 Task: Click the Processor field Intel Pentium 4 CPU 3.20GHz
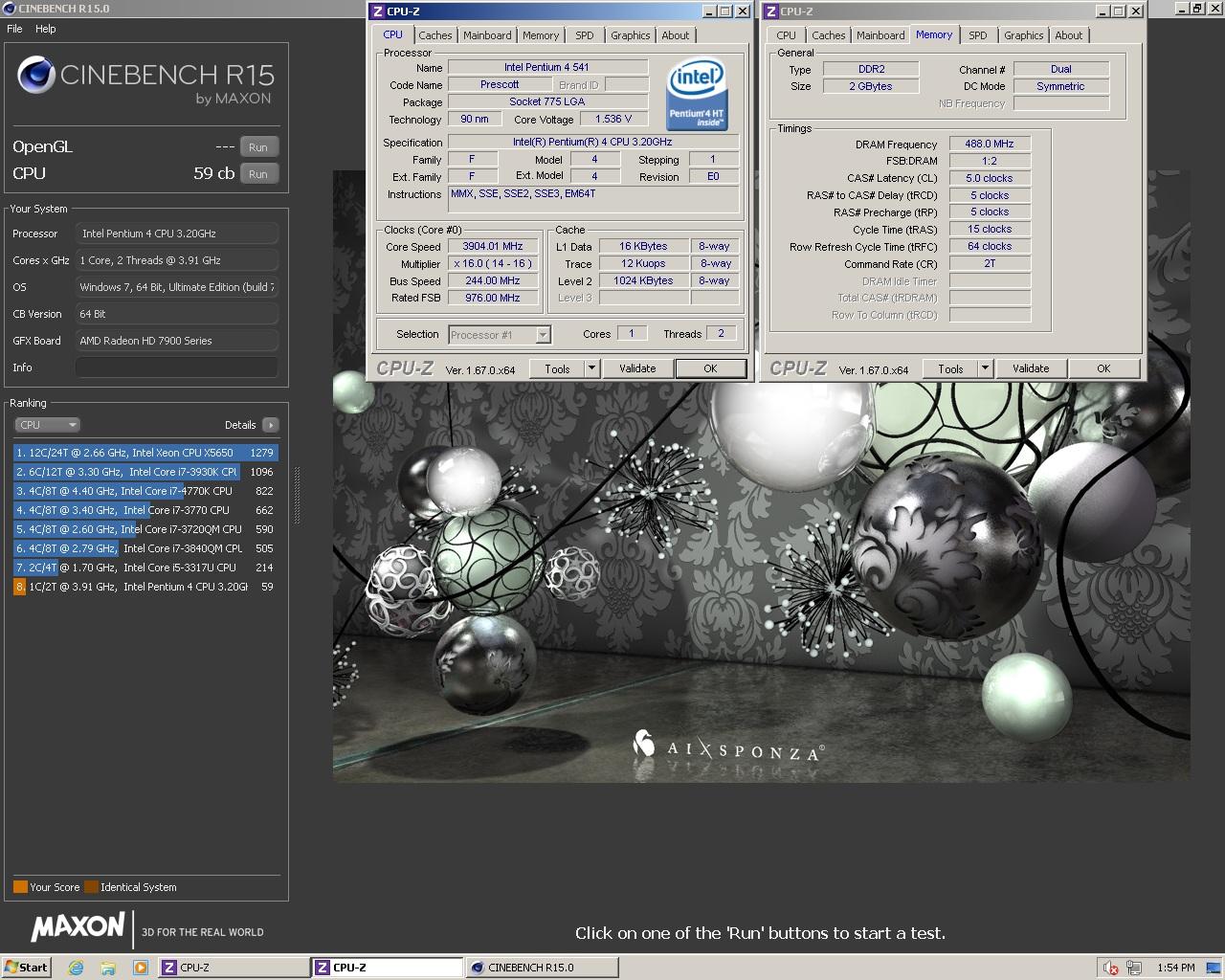tap(177, 234)
